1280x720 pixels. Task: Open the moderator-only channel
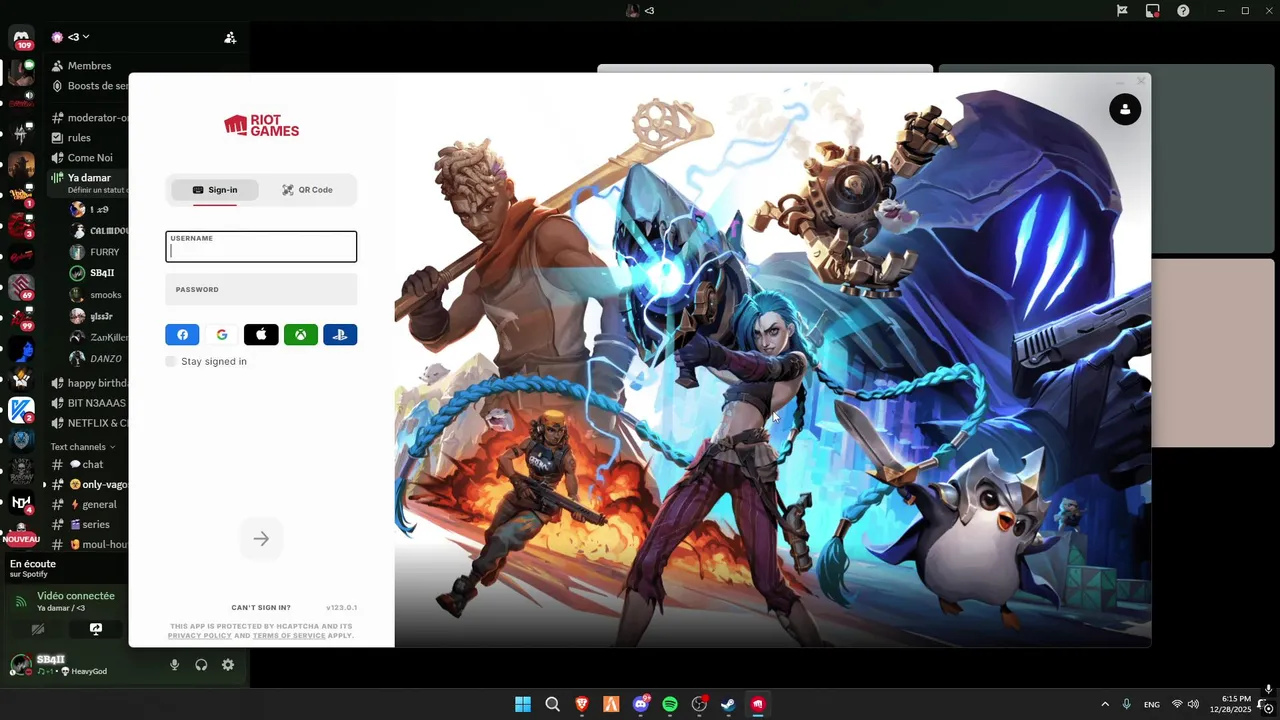point(88,118)
